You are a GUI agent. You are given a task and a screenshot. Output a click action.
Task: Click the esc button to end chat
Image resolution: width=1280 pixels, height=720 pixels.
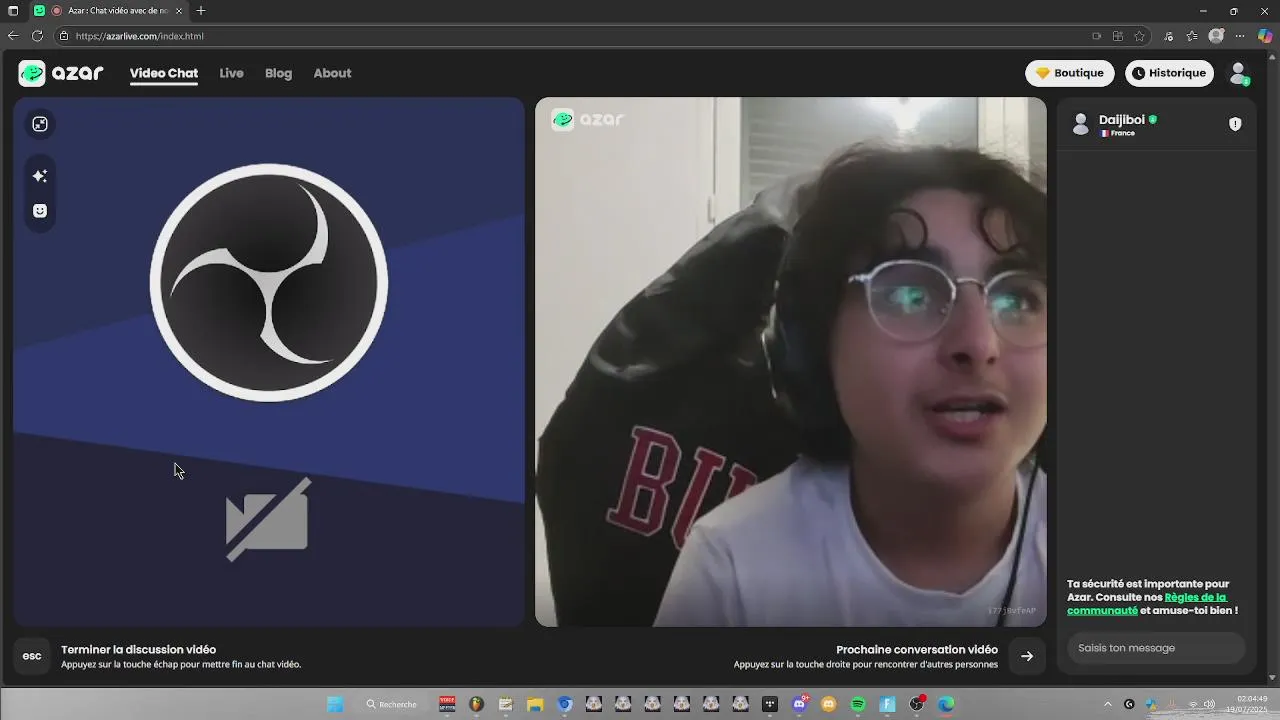click(32, 656)
